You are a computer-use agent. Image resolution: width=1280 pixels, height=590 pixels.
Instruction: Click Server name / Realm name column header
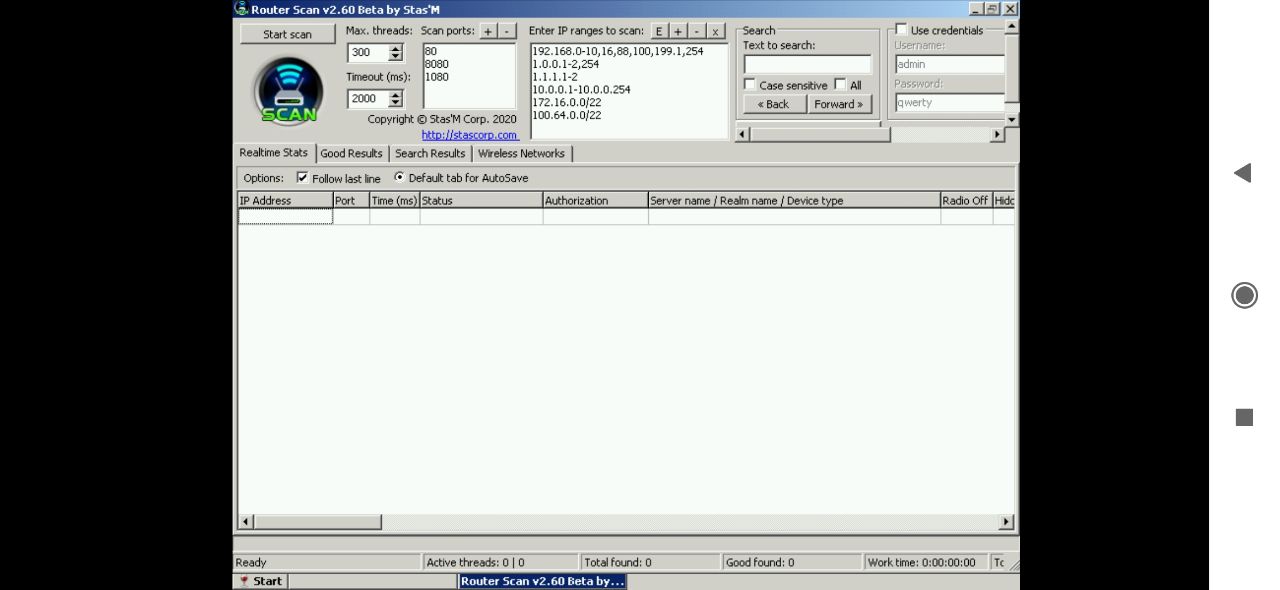(x=794, y=201)
